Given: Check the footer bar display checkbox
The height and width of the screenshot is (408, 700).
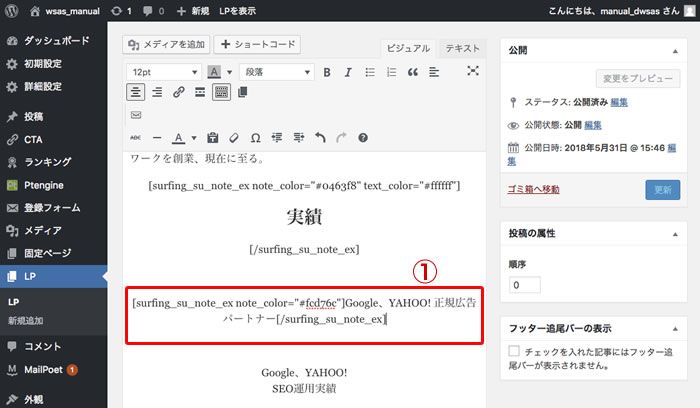Looking at the screenshot, I should tap(514, 351).
